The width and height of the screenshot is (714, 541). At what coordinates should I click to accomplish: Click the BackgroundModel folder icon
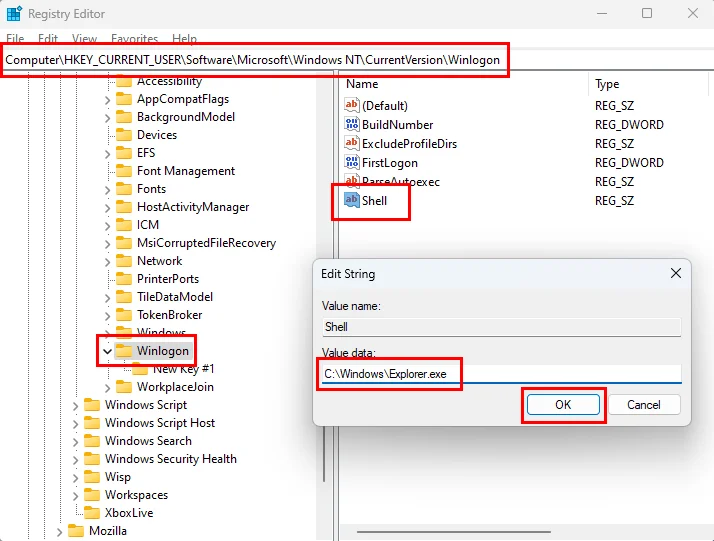click(x=124, y=117)
